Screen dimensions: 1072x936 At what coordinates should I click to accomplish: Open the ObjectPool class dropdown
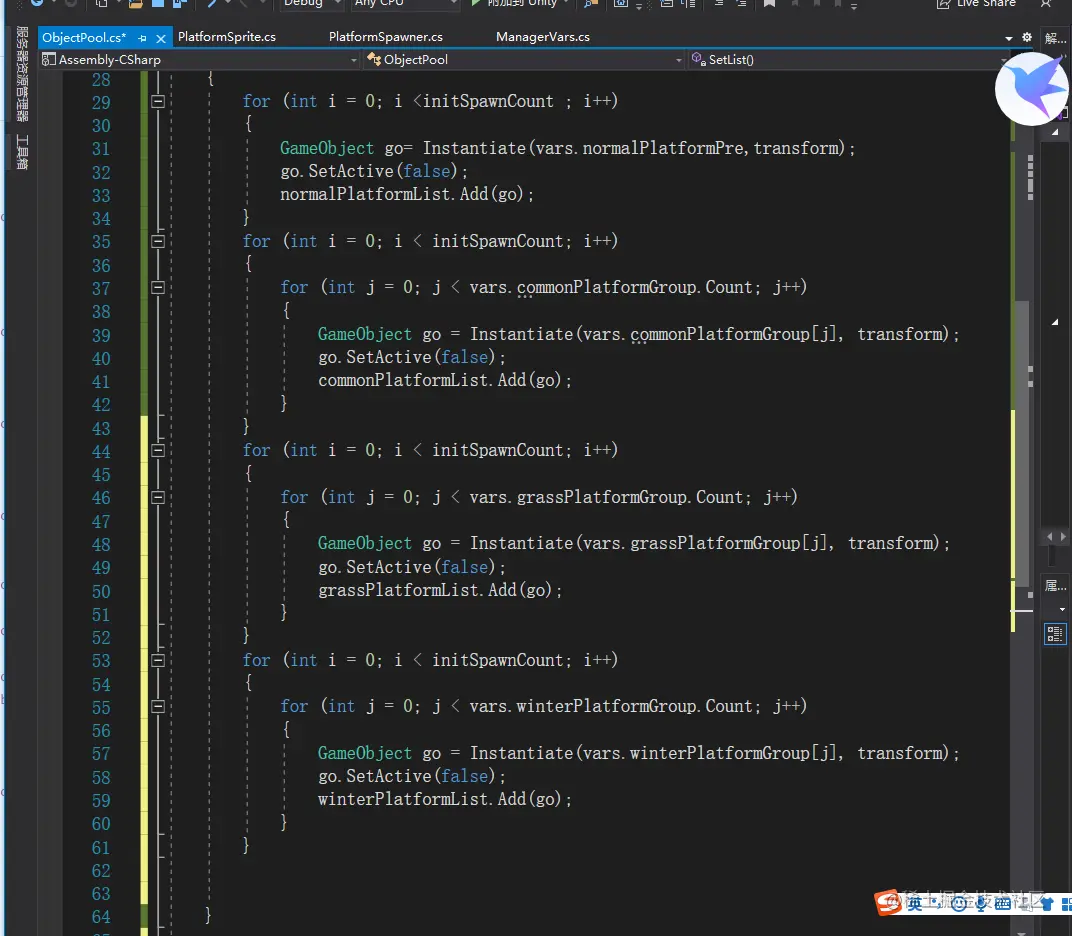[679, 60]
